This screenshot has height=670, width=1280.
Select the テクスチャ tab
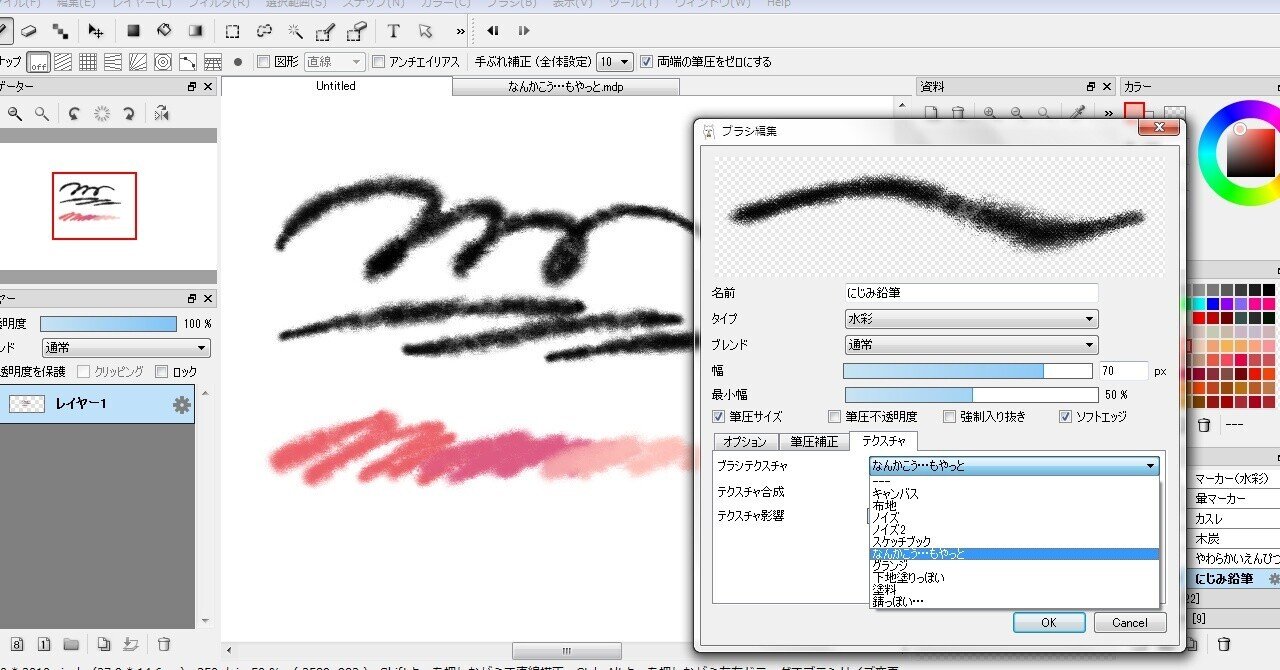coord(883,441)
